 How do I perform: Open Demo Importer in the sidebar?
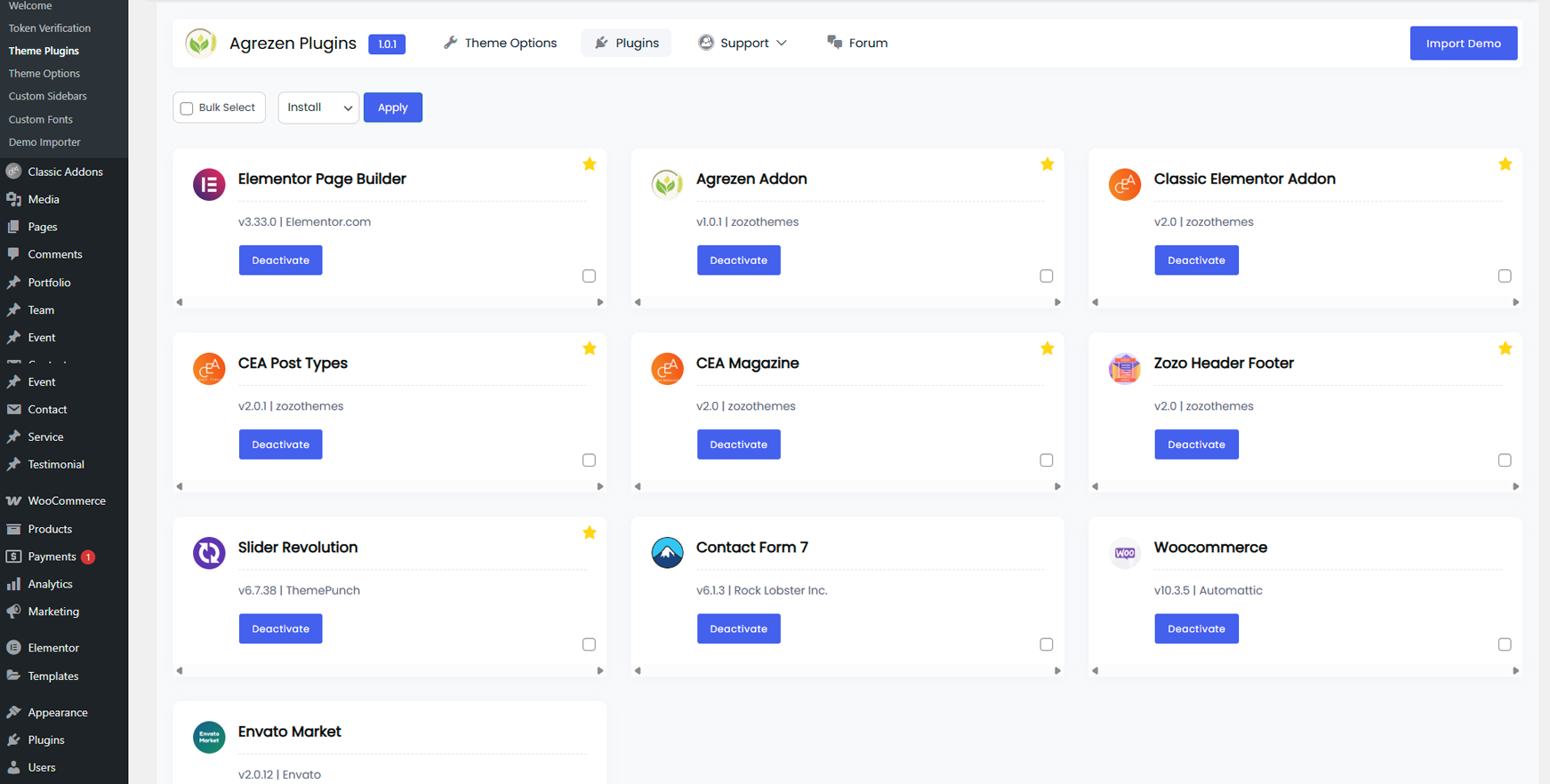44,142
